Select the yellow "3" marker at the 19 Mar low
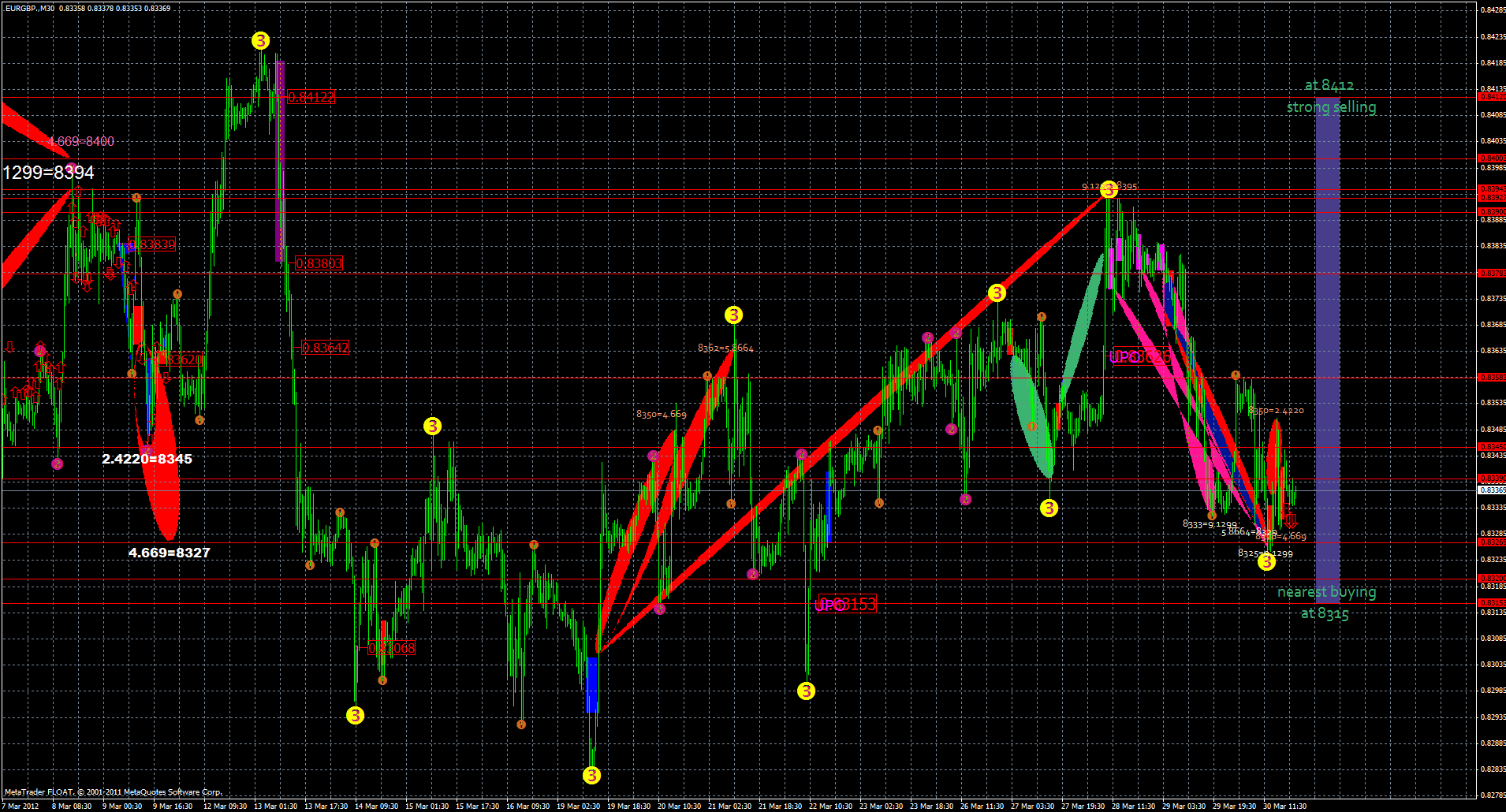The height and width of the screenshot is (812, 1506). (x=591, y=777)
